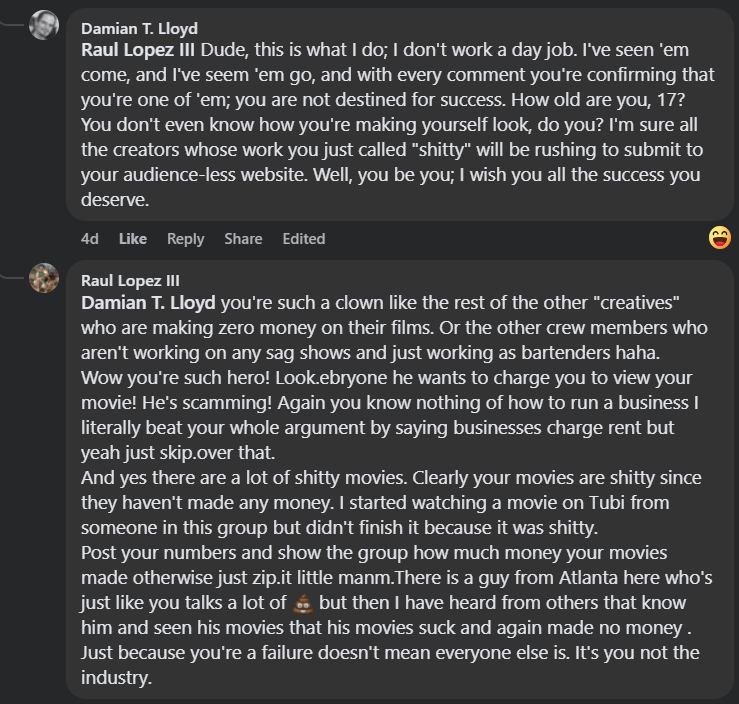View edit history via the Edited label
739x704 pixels.
303,239
